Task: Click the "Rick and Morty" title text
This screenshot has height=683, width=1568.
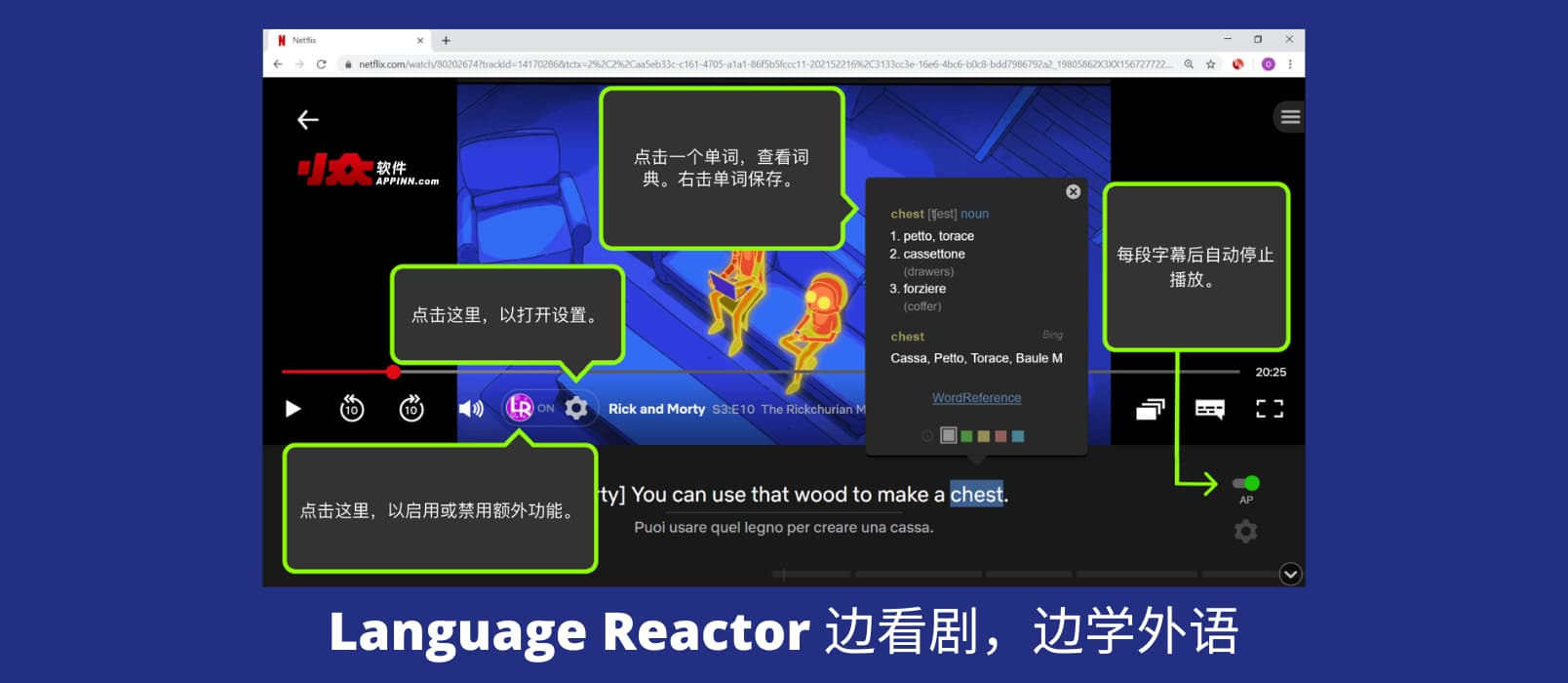Action: (656, 409)
